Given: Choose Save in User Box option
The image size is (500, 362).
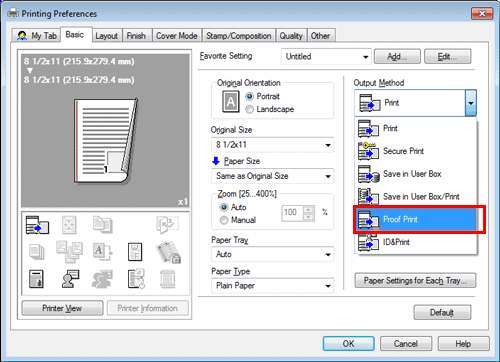Looking at the screenshot, I should point(416,174).
